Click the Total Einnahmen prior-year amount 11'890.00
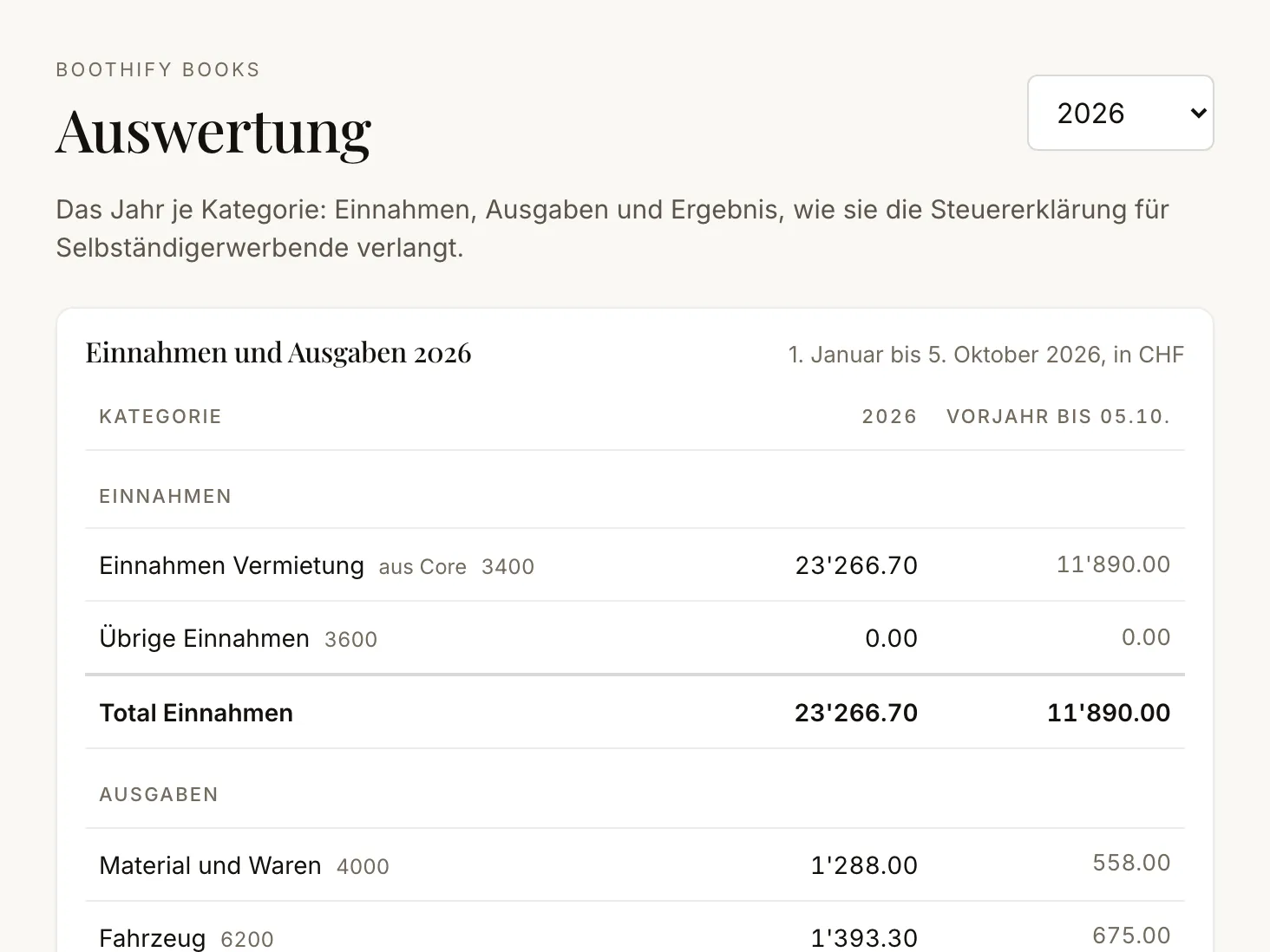 click(1109, 713)
